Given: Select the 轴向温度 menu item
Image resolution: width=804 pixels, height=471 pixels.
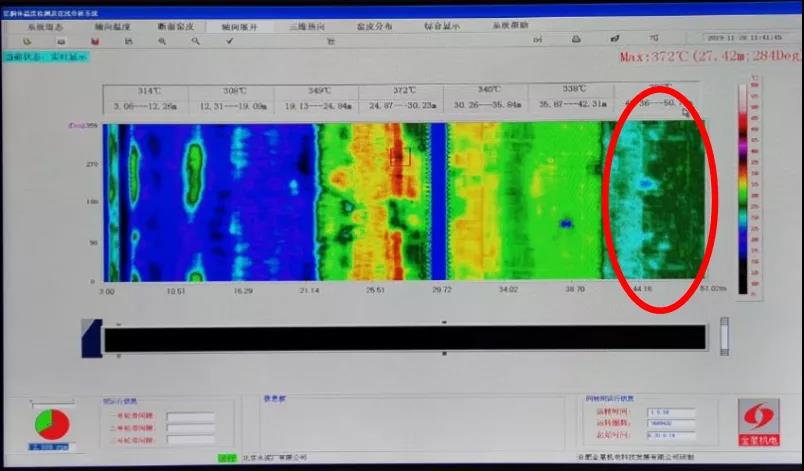Looking at the screenshot, I should (109, 27).
